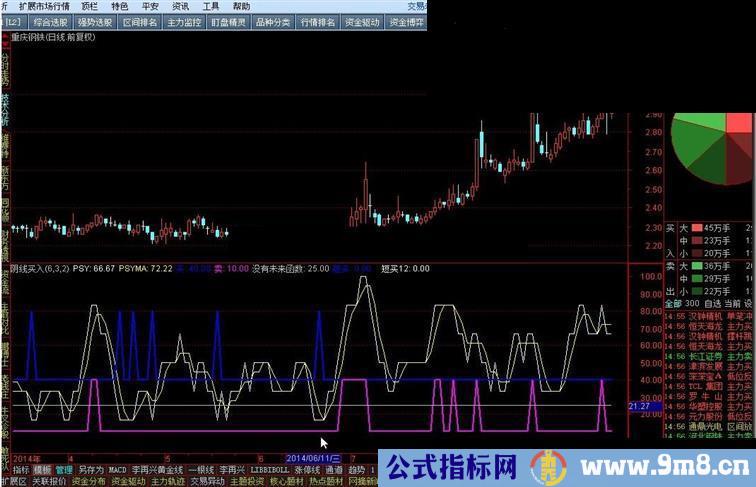Open 行情排名 from the toolbar
756x487 pixels.
pyautogui.click(x=316, y=21)
